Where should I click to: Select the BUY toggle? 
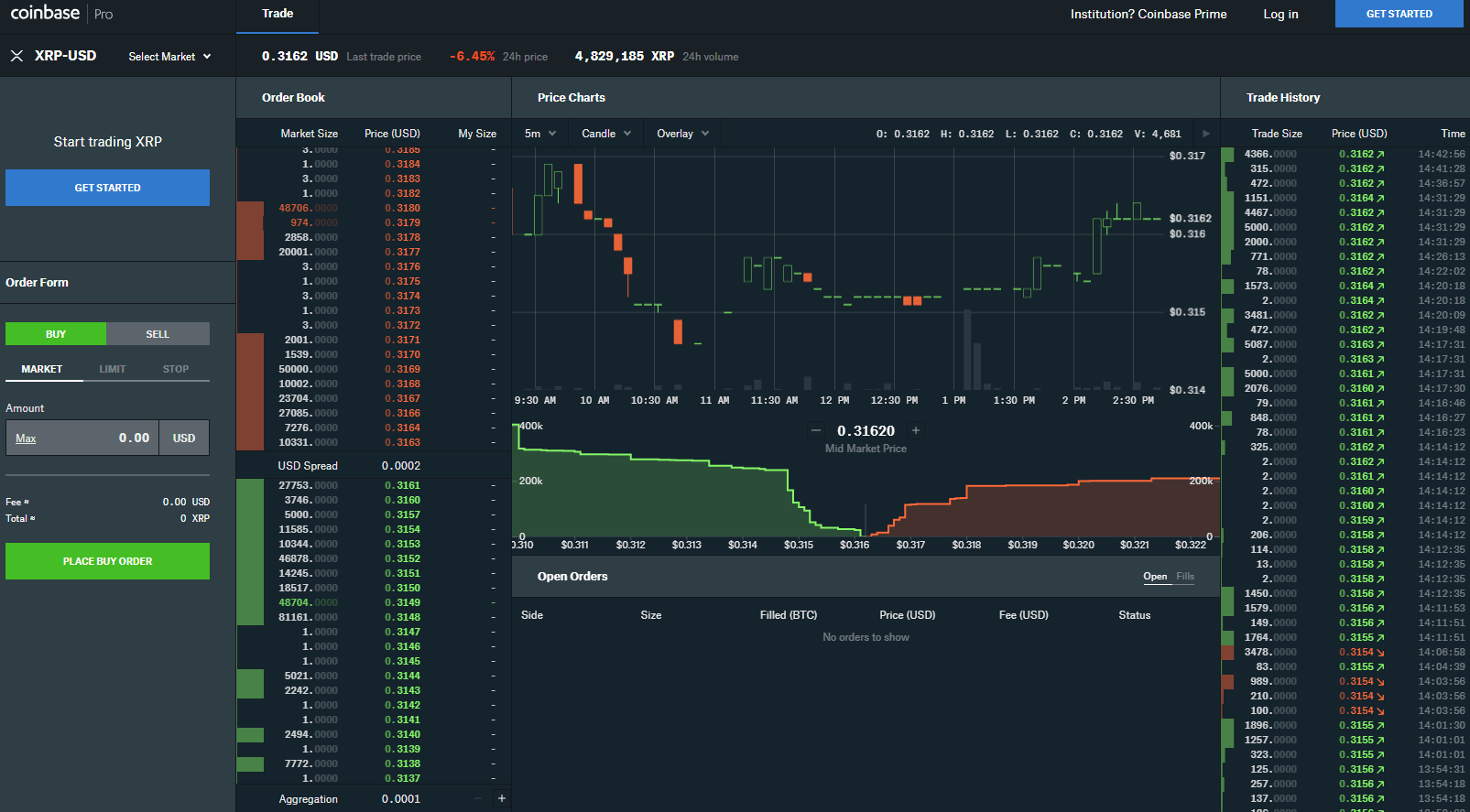pos(56,334)
